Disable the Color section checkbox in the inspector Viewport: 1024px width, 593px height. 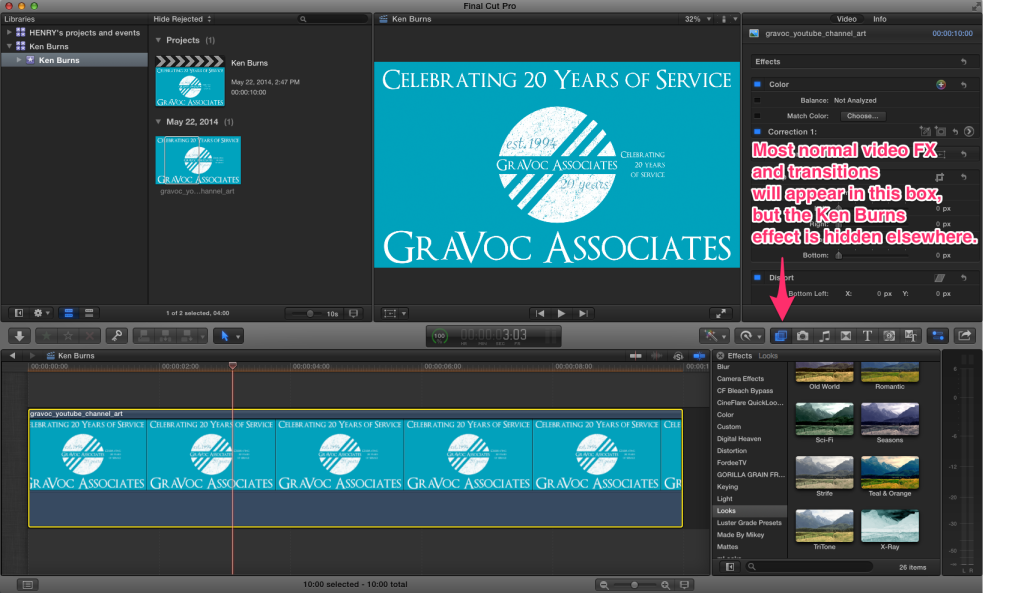pos(756,84)
